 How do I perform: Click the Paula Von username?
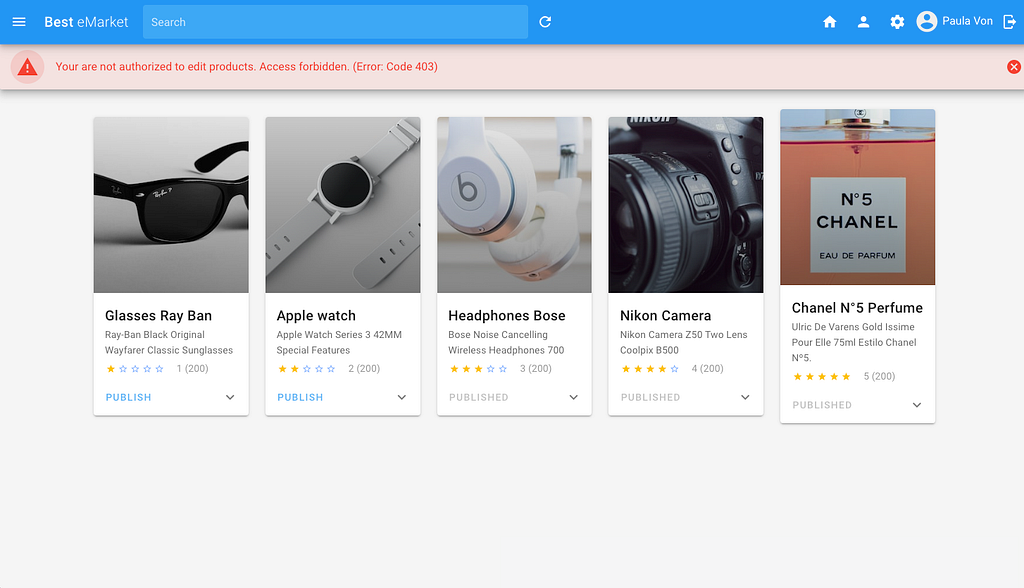point(967,21)
